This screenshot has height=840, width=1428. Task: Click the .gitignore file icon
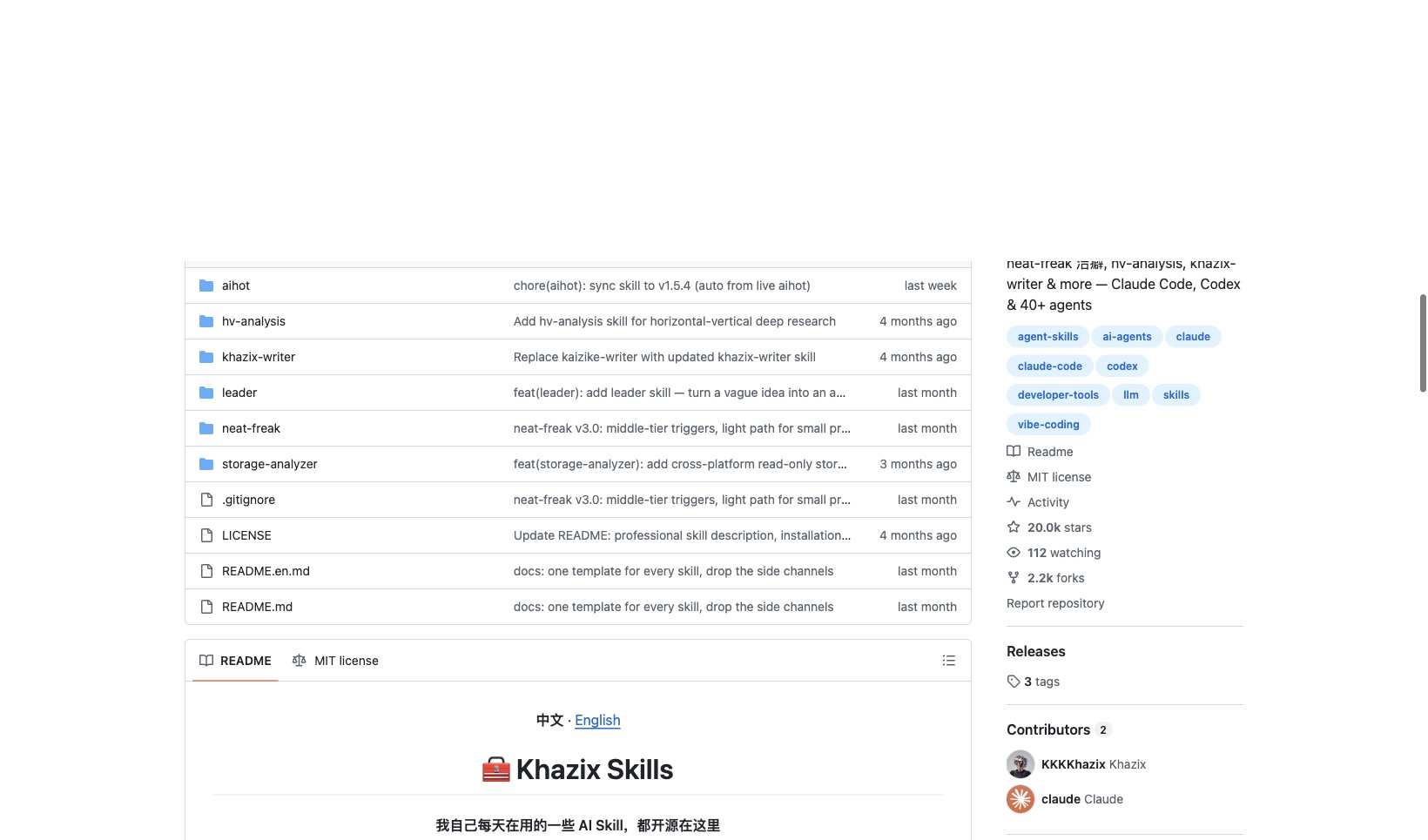[x=206, y=500]
